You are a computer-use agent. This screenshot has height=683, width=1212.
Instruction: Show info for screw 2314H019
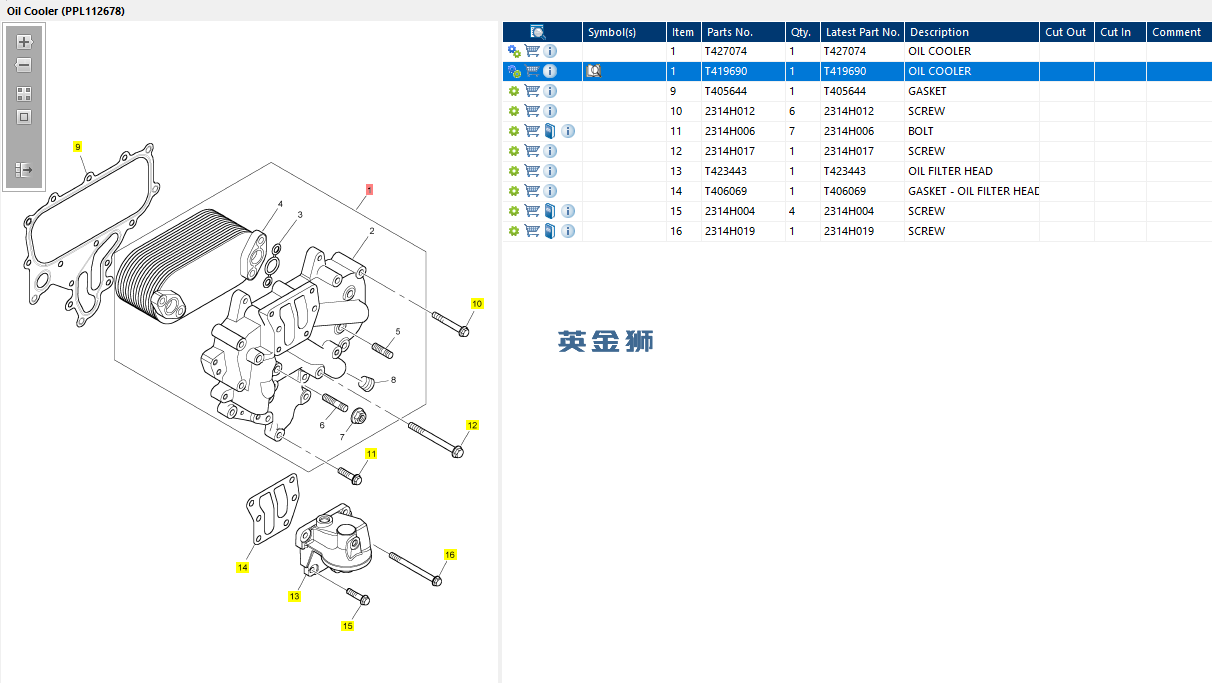pos(568,231)
